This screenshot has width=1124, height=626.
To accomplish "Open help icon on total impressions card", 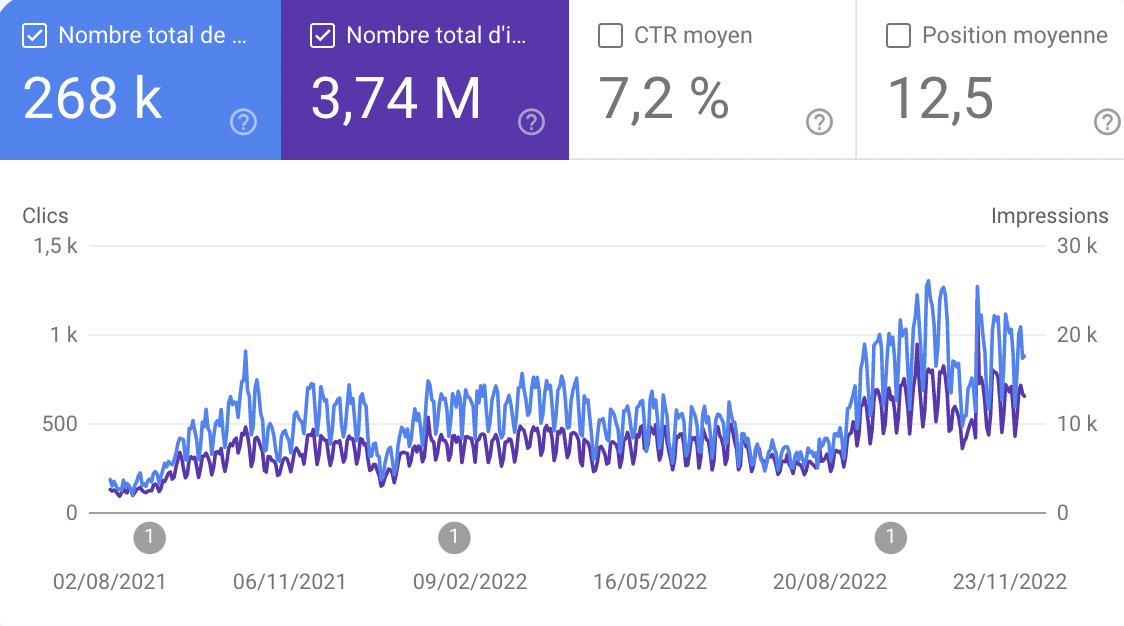I will tap(531, 122).
